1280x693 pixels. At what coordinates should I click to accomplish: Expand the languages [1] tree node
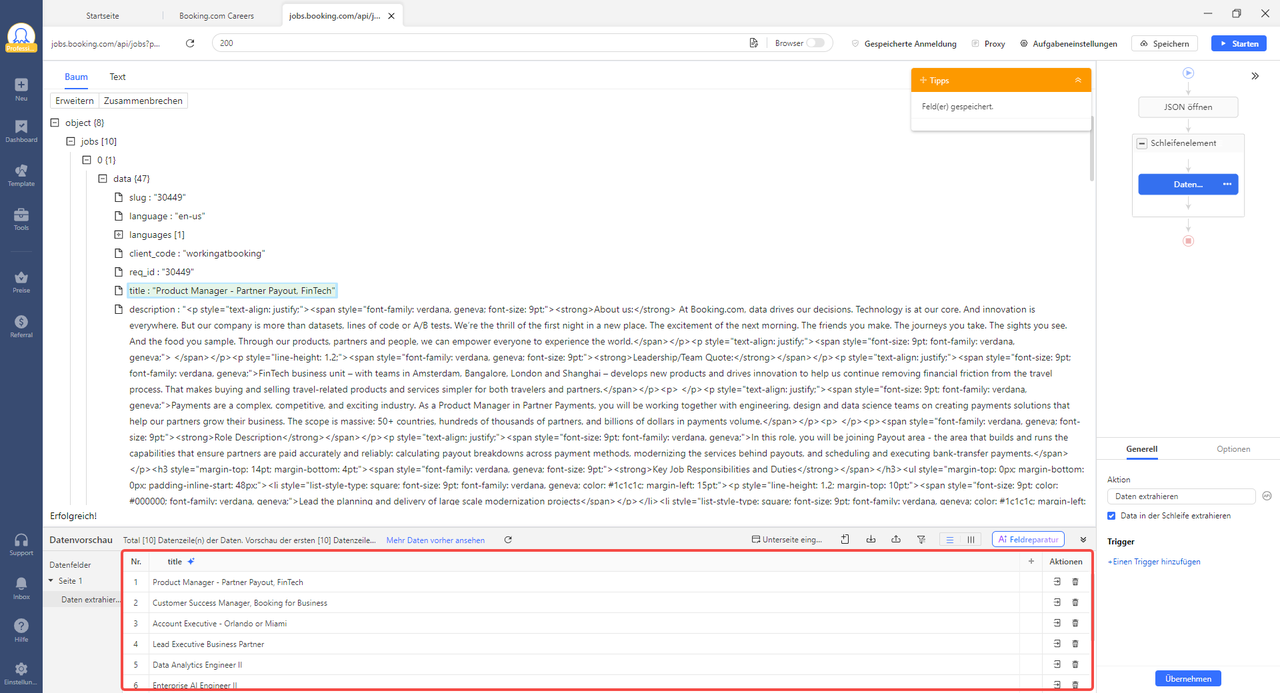point(119,235)
